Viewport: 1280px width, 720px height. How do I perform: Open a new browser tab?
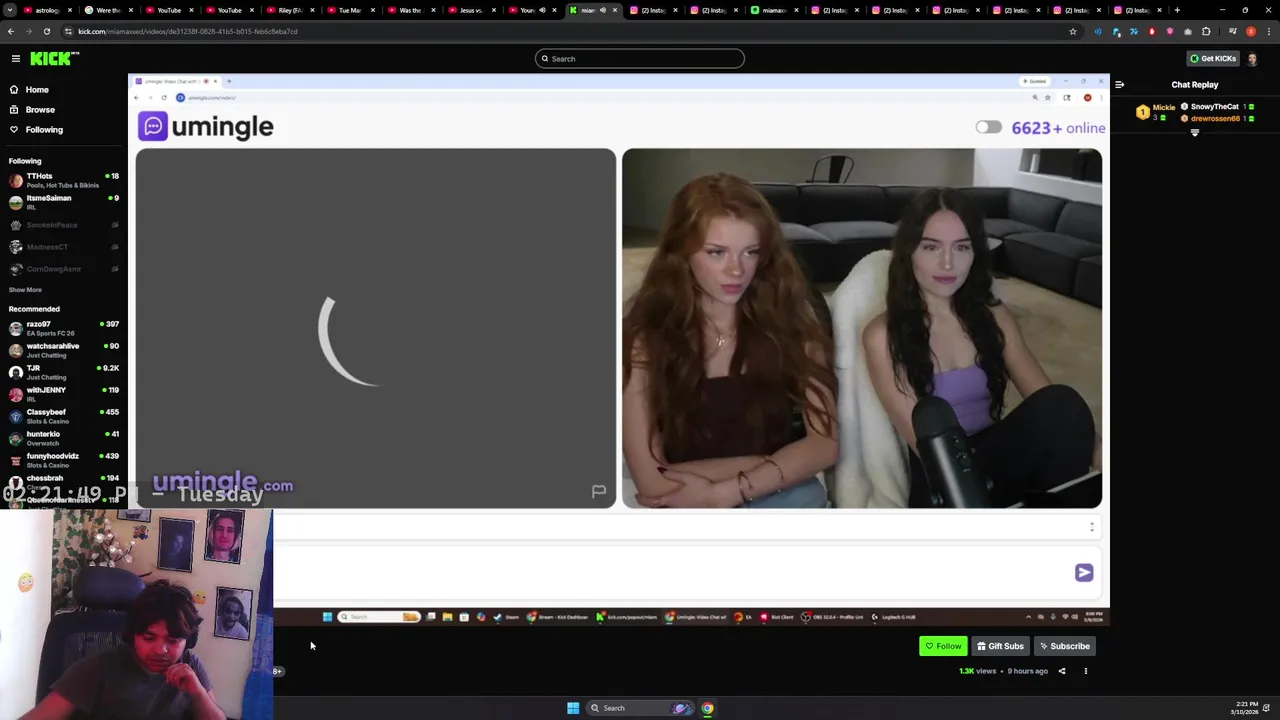point(1177,10)
